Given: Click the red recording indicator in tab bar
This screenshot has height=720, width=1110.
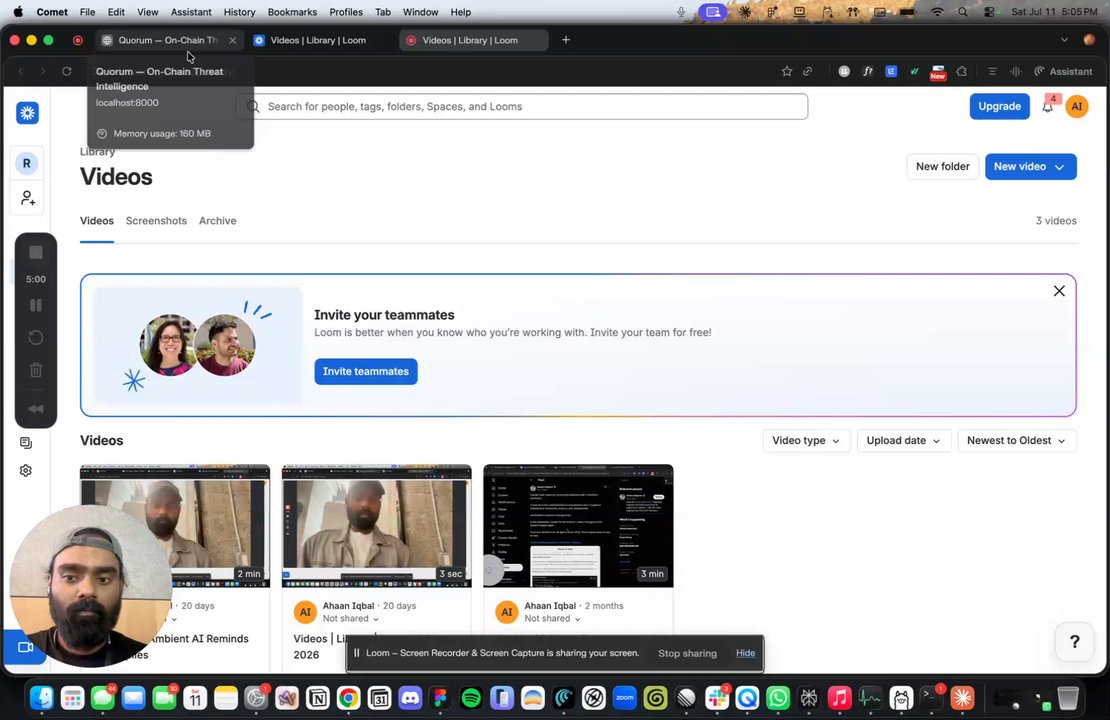Looking at the screenshot, I should (x=78, y=40).
